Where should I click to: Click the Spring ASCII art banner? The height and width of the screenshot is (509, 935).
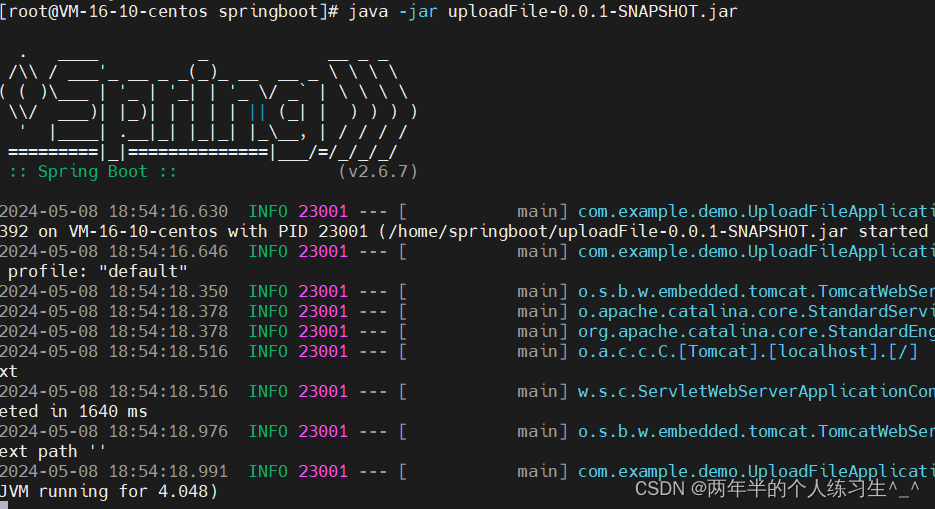pos(209,107)
